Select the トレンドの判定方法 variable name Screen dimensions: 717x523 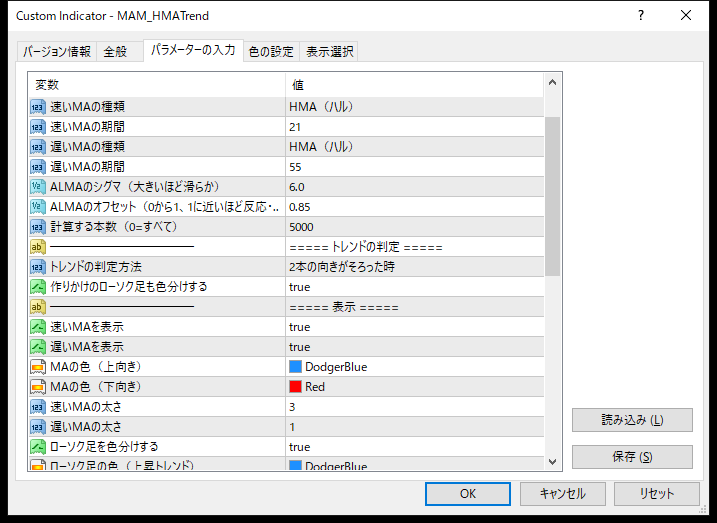[x=96, y=267]
